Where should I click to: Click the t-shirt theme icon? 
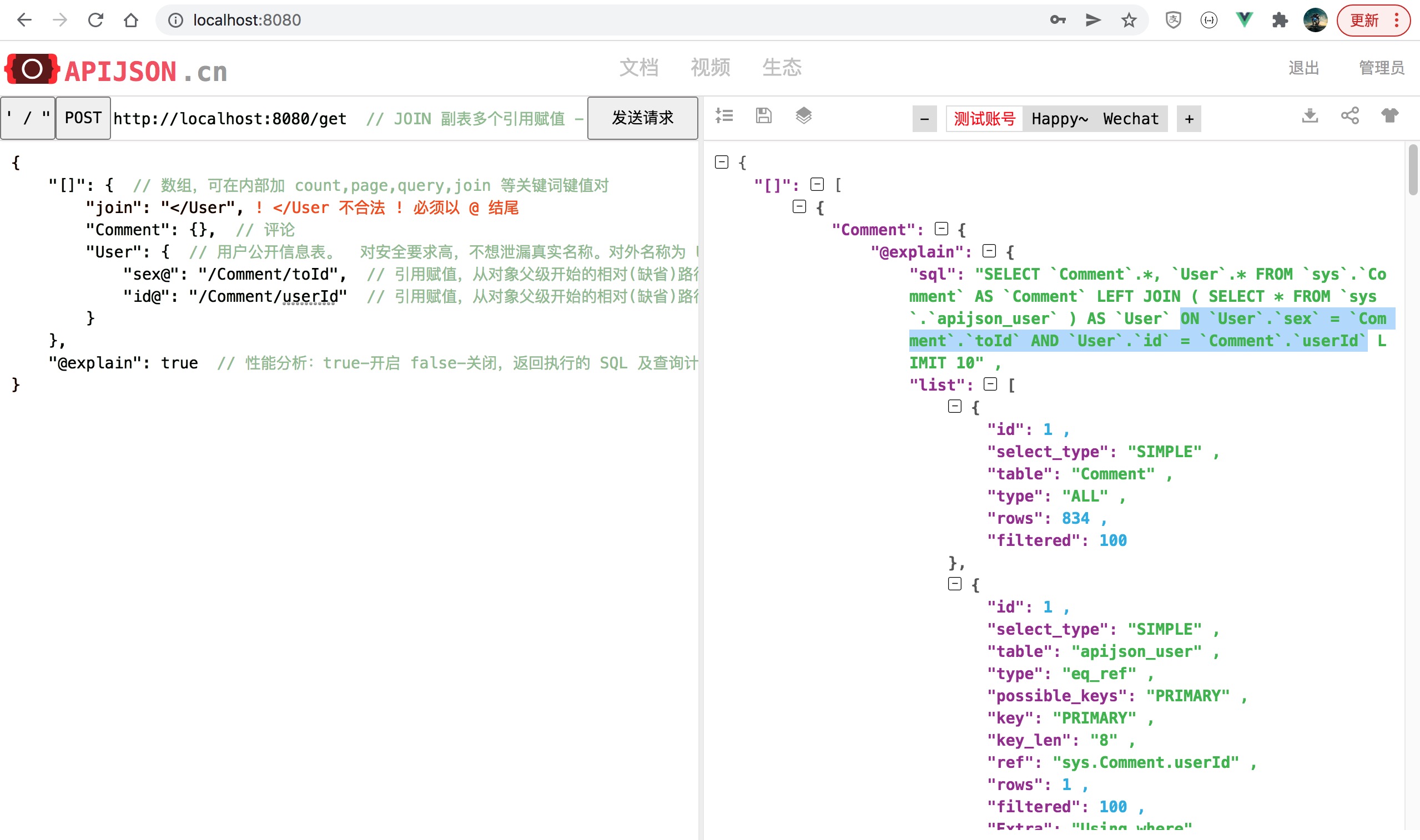[1389, 116]
